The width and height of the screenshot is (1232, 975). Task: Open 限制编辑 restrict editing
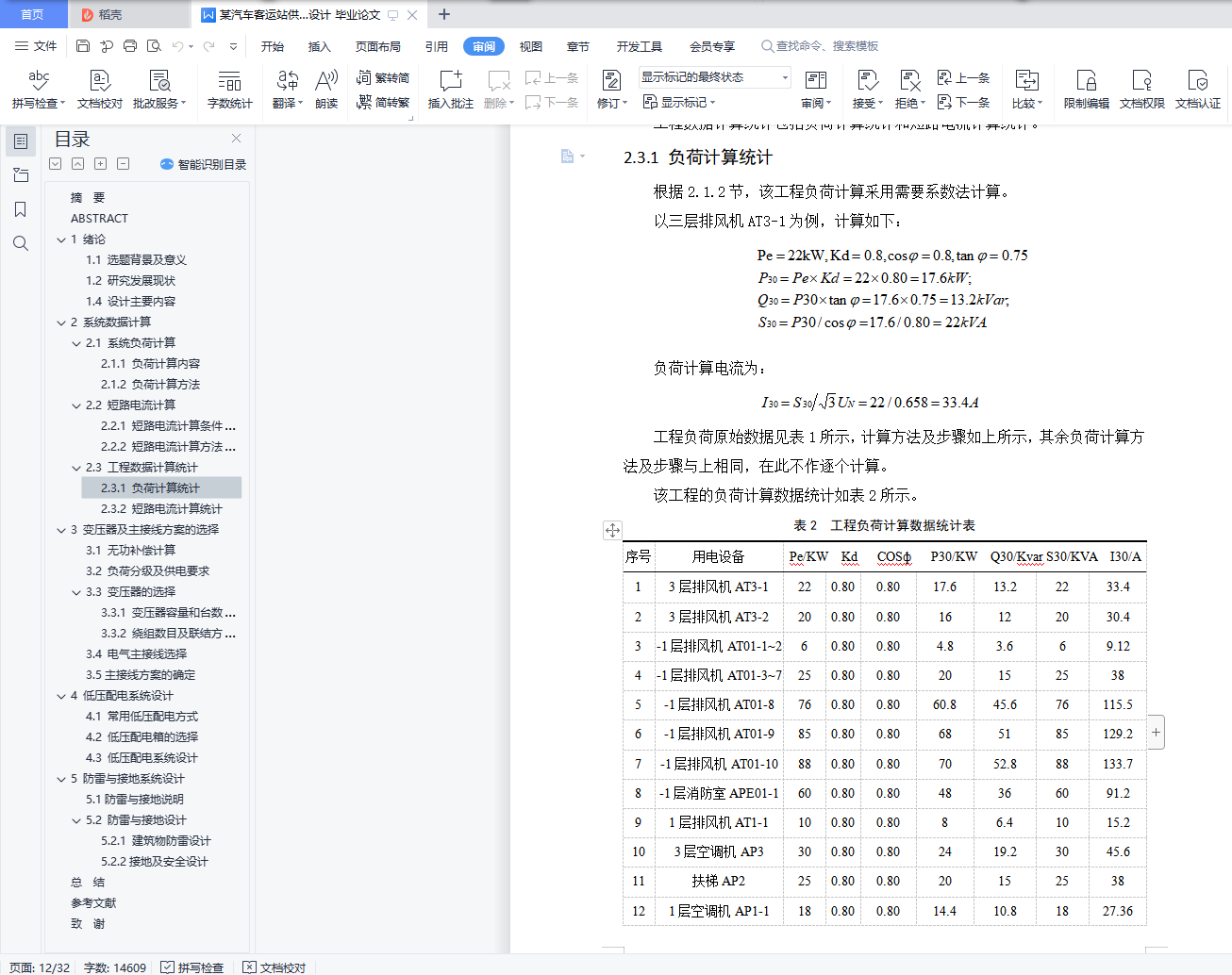pyautogui.click(x=1087, y=89)
